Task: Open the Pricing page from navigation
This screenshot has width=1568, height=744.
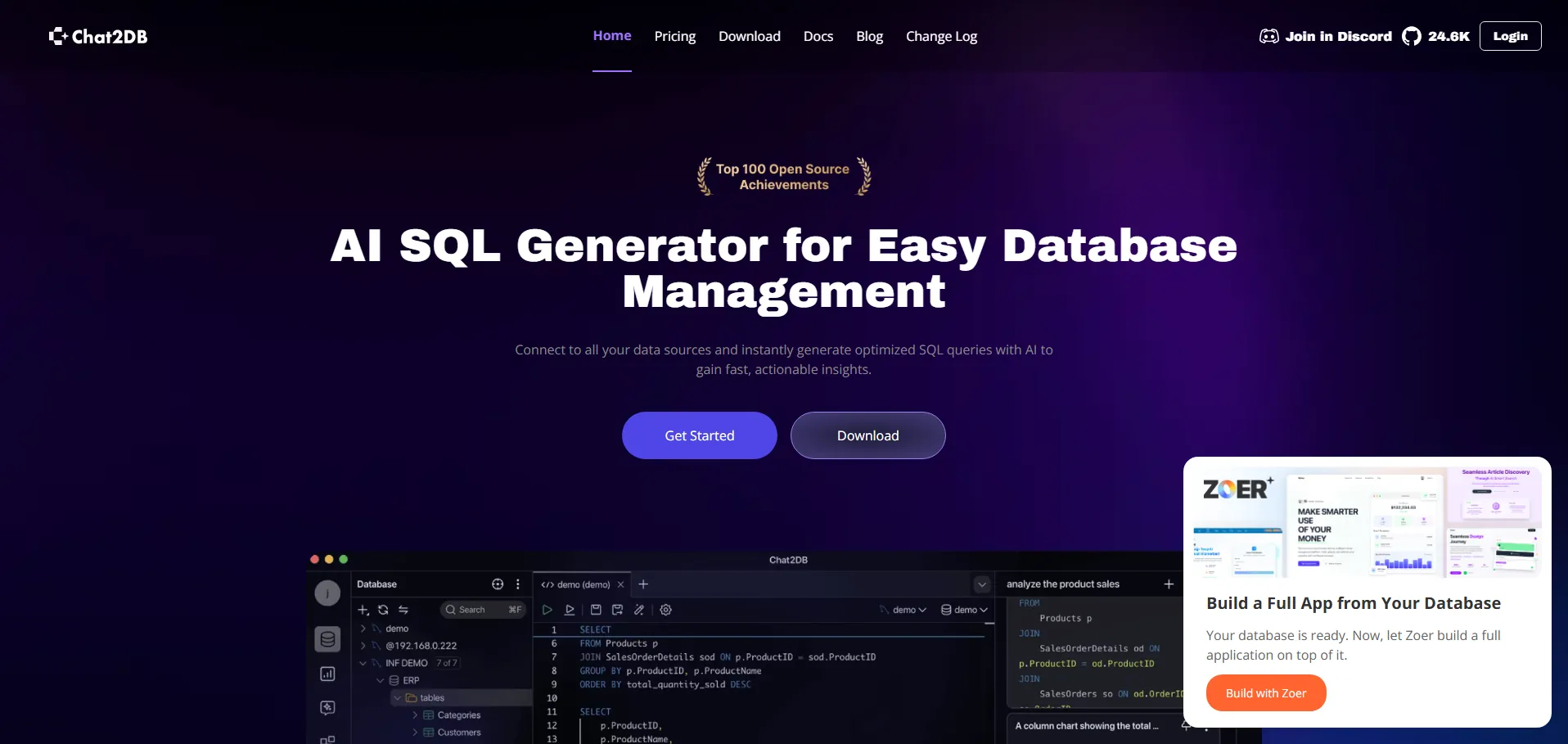Action: tap(674, 36)
